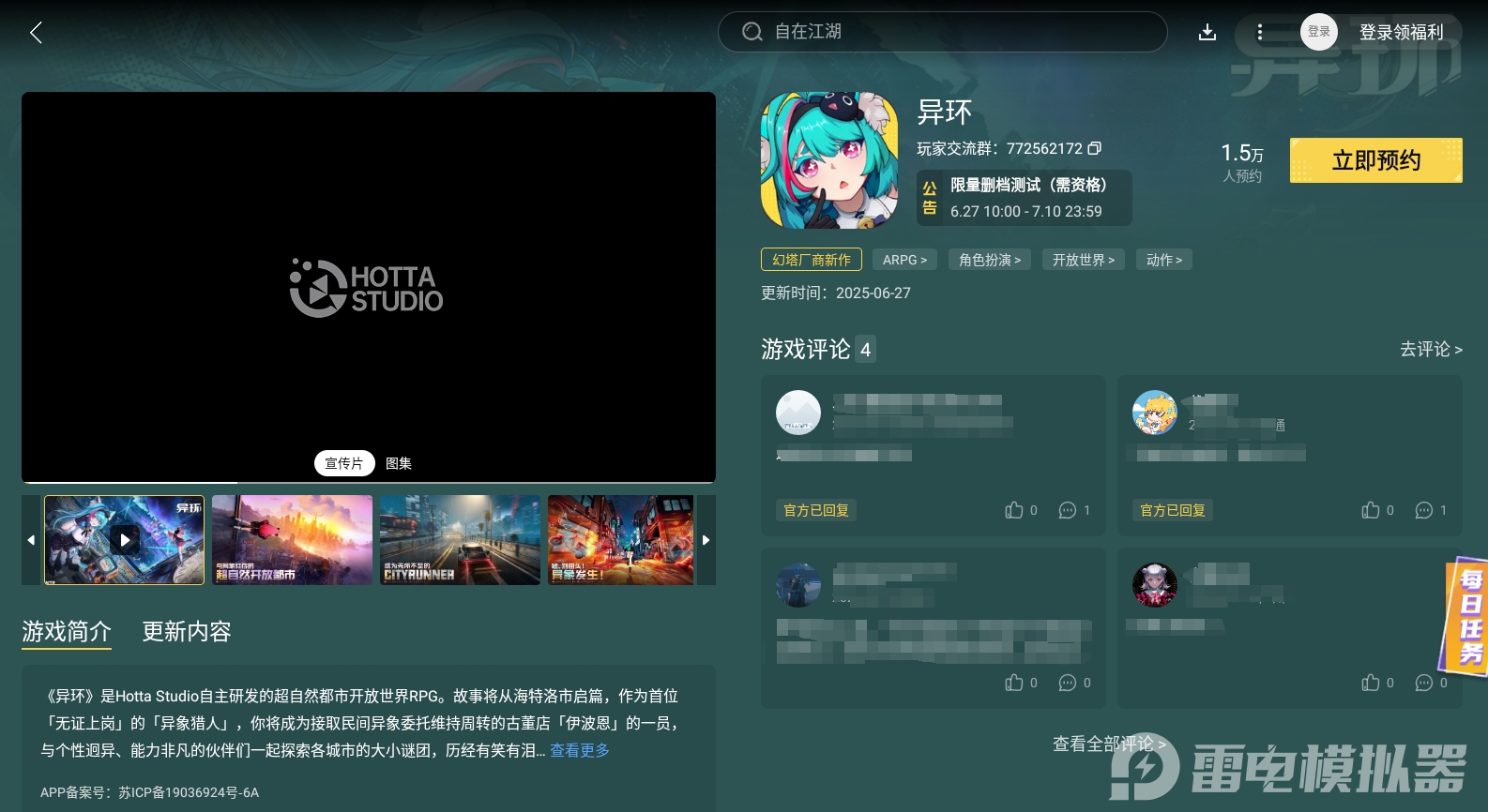Click second reviewer's blonde cartoon avatar
The height and width of the screenshot is (812, 1488).
coord(1155,413)
